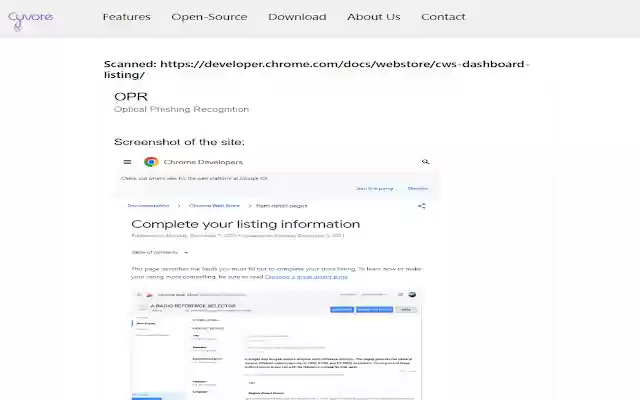Screen dimensions: 640x400
Task: Click the share icon
Action: [422, 206]
